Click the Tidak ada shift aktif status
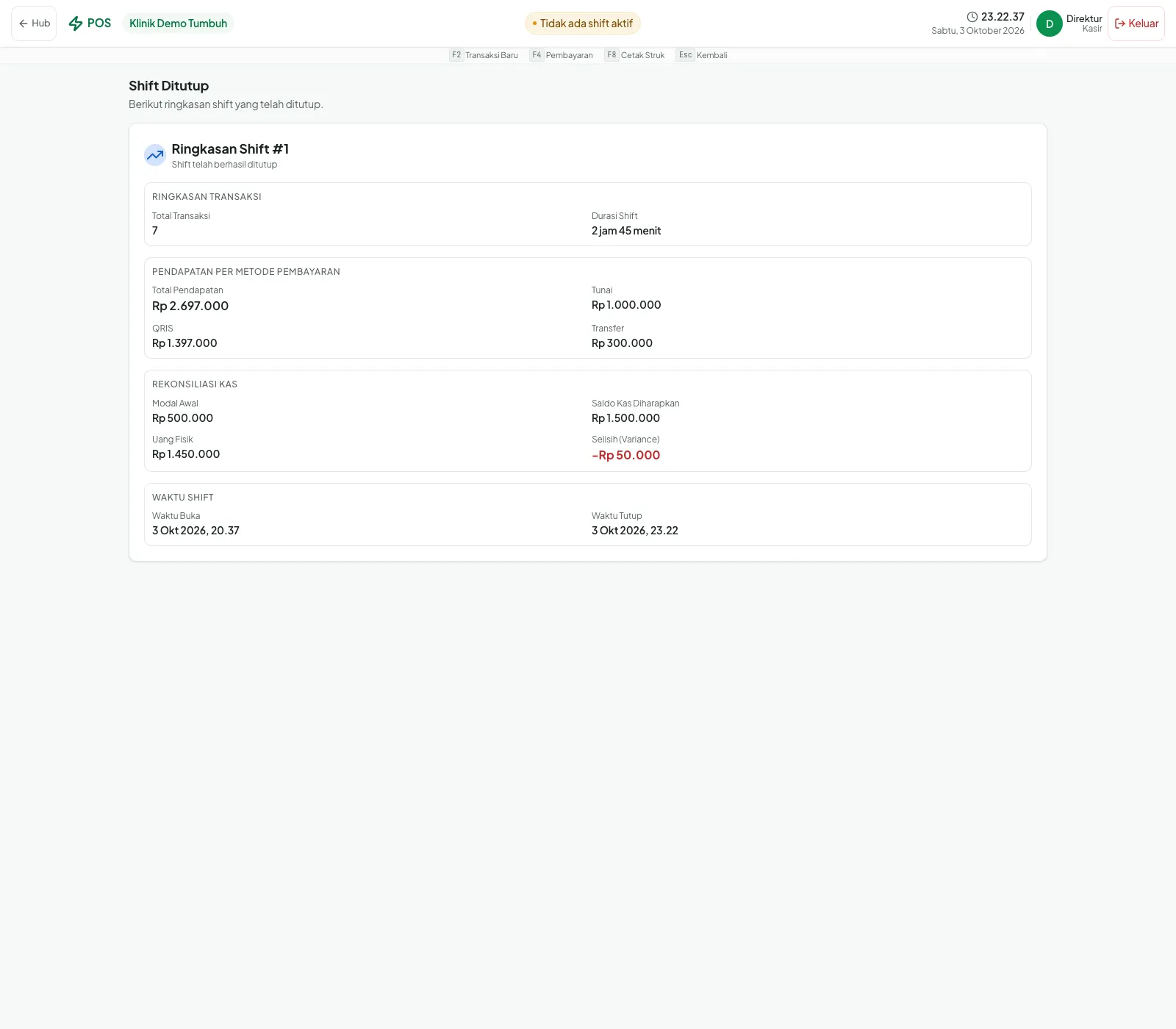Viewport: 1176px width, 1029px height. (583, 24)
